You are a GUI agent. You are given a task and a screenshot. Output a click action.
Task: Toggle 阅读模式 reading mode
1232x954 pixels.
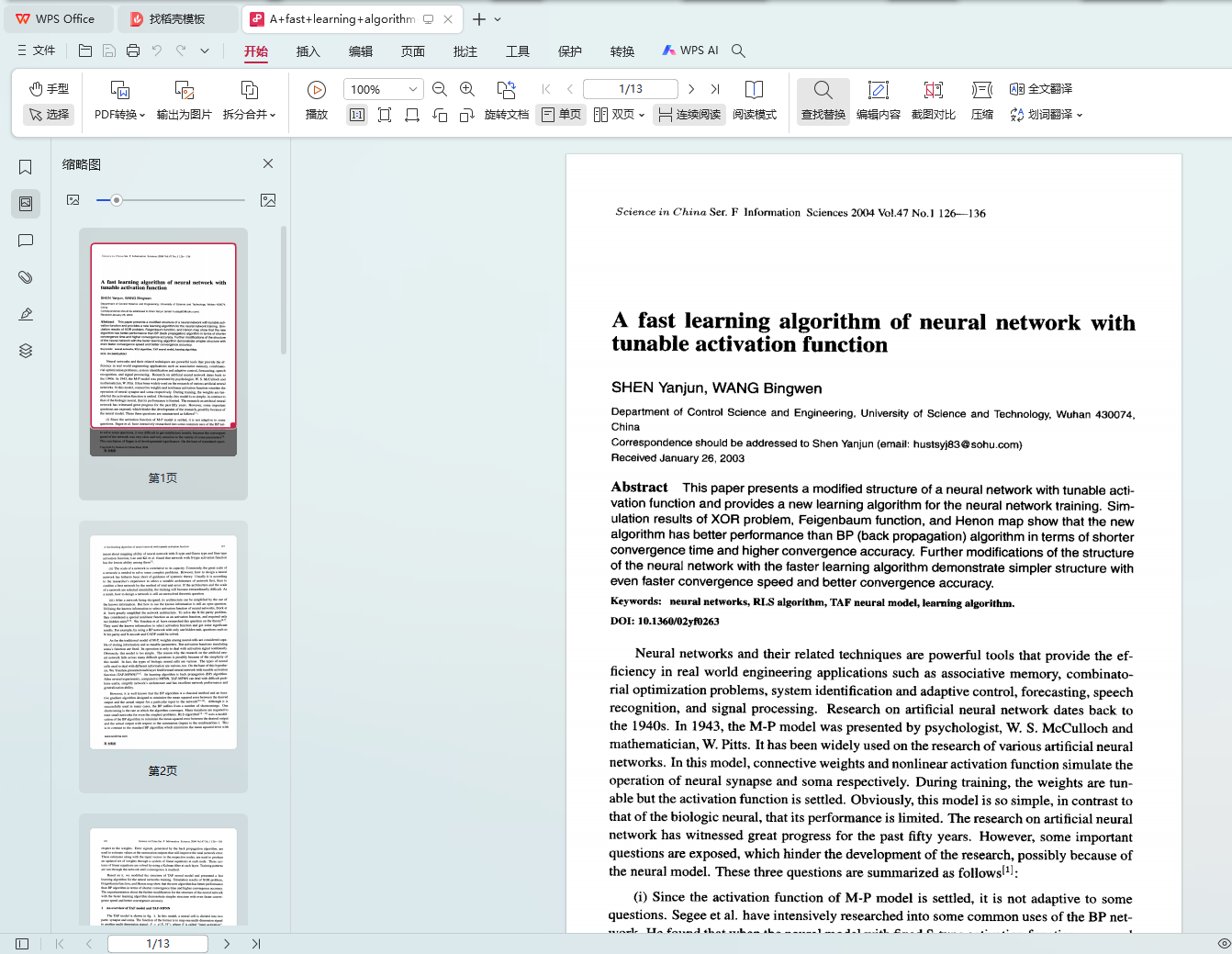755,101
